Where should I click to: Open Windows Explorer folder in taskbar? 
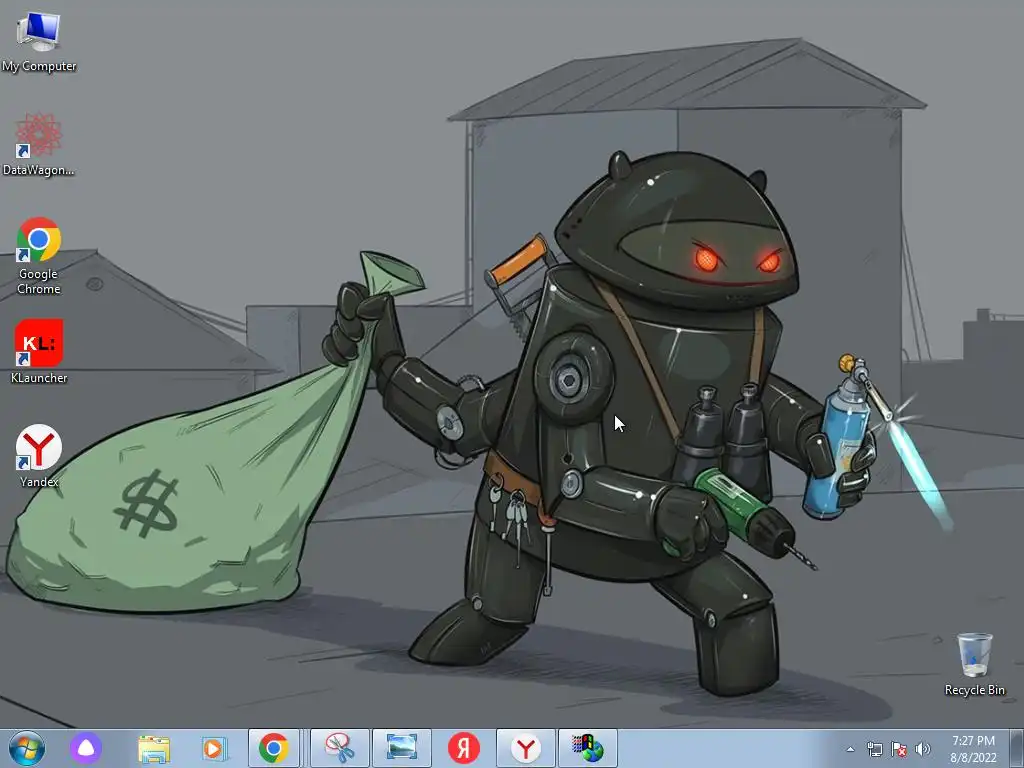(154, 748)
